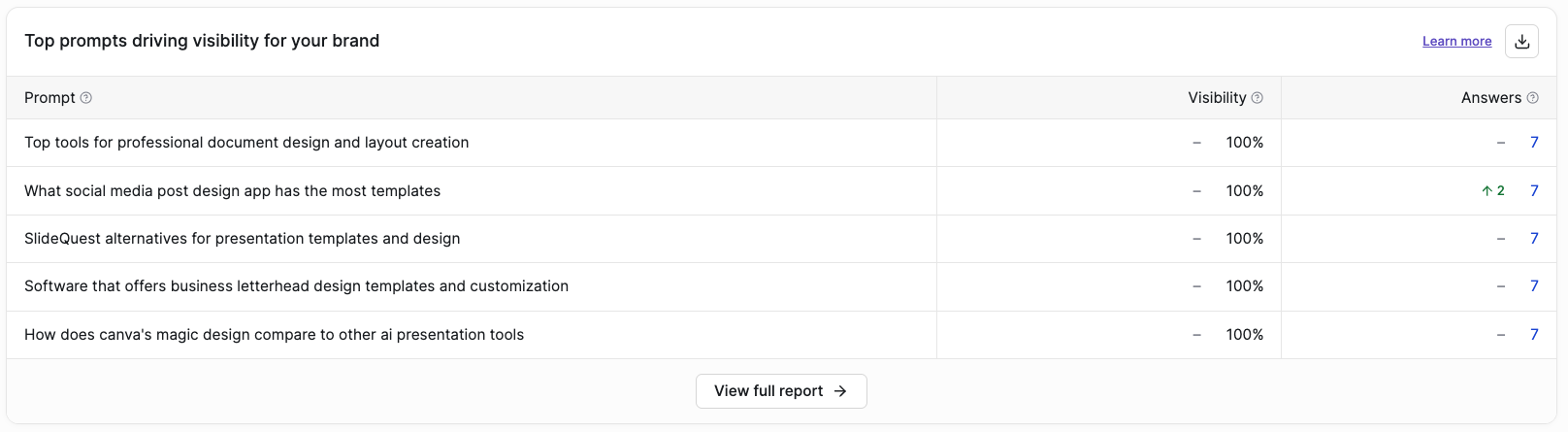Open answers count for social media prompt
The height and width of the screenshot is (432, 1568).
pos(1534,191)
